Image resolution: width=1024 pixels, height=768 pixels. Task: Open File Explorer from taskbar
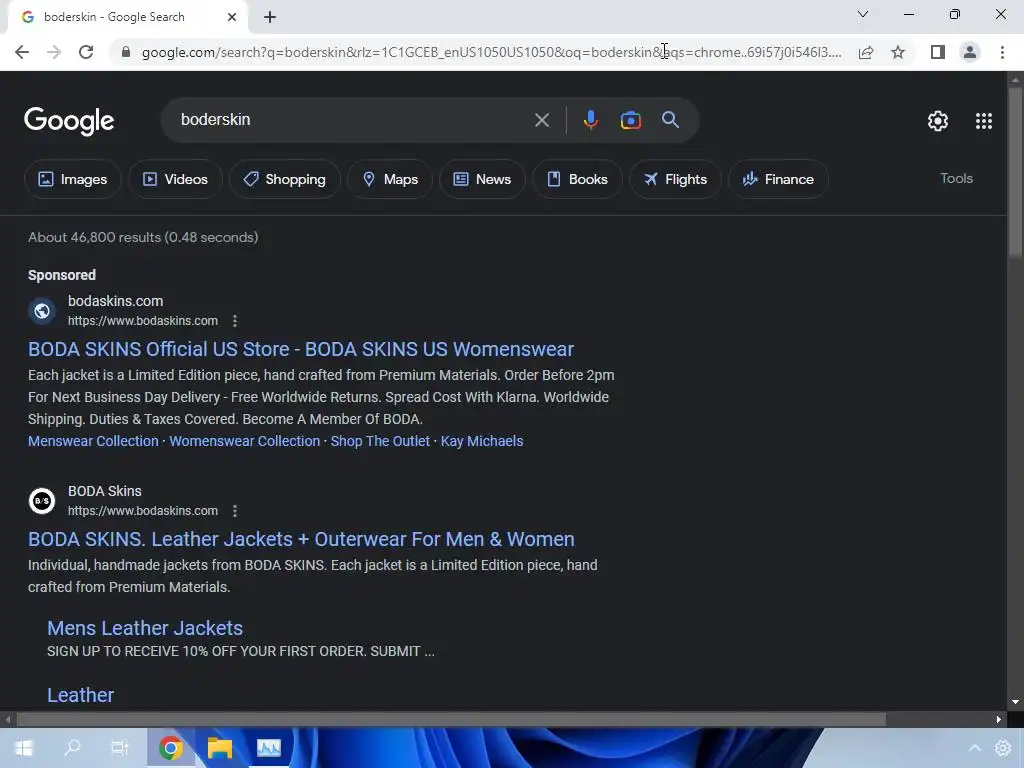tap(219, 748)
